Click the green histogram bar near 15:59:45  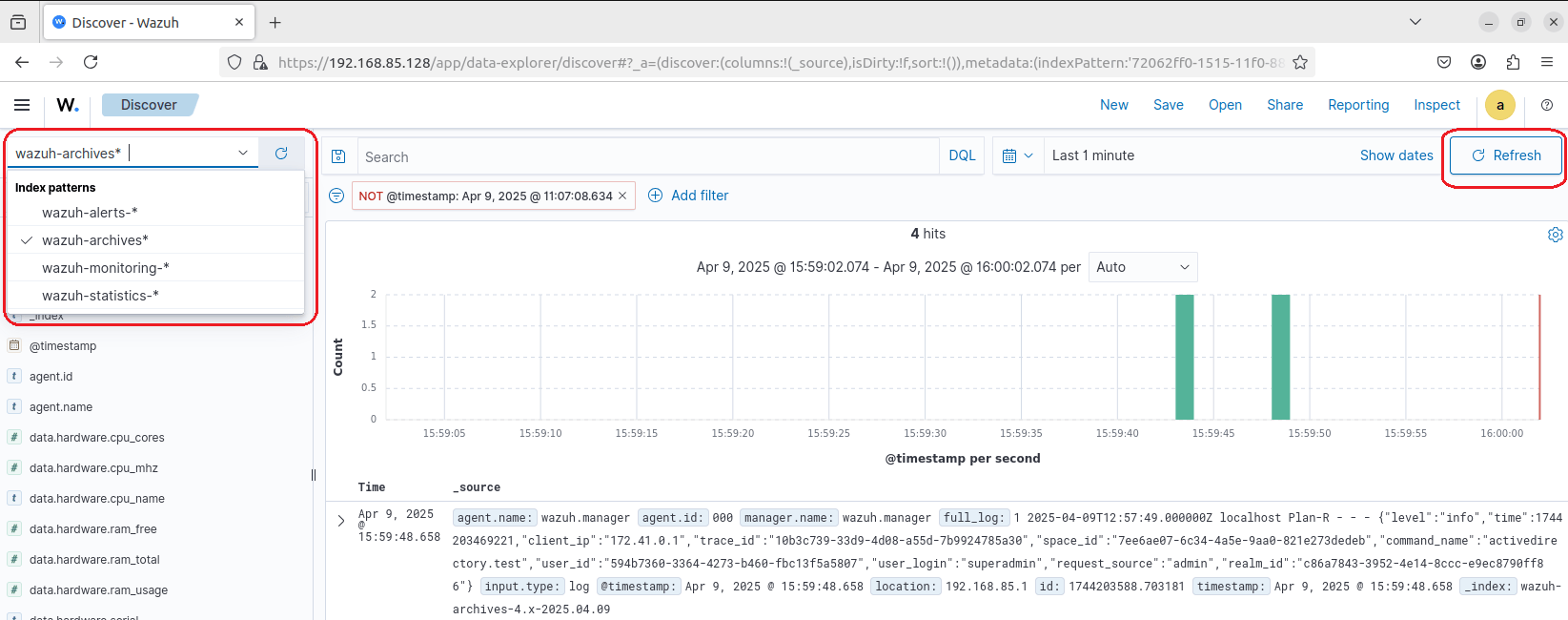(1184, 358)
